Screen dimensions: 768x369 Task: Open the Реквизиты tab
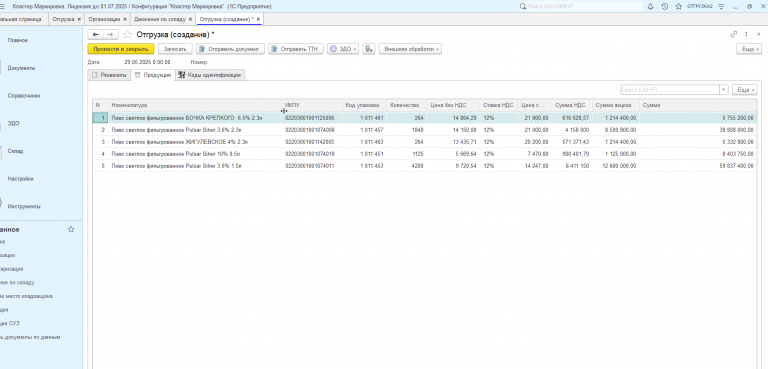coord(109,75)
